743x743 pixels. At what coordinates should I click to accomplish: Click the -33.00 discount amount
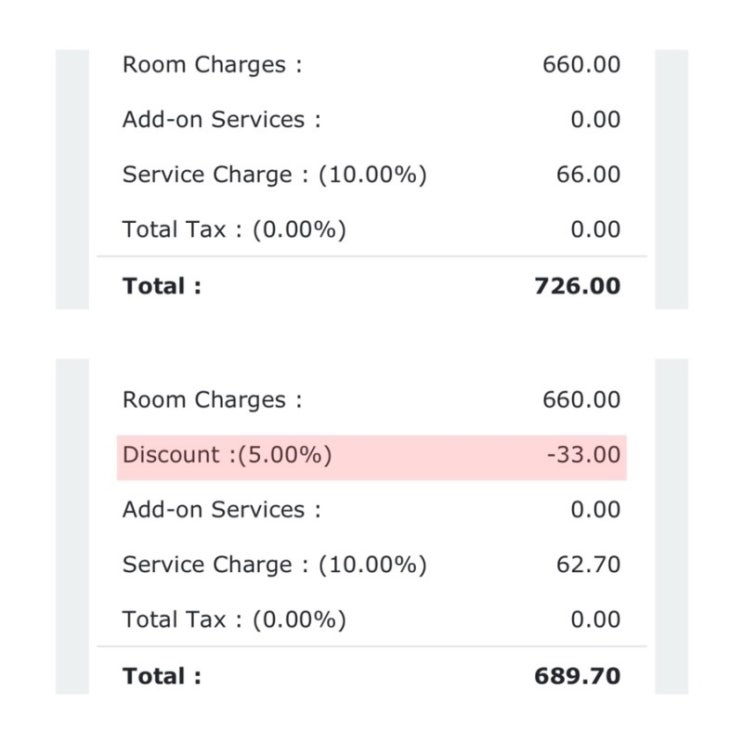(583, 455)
